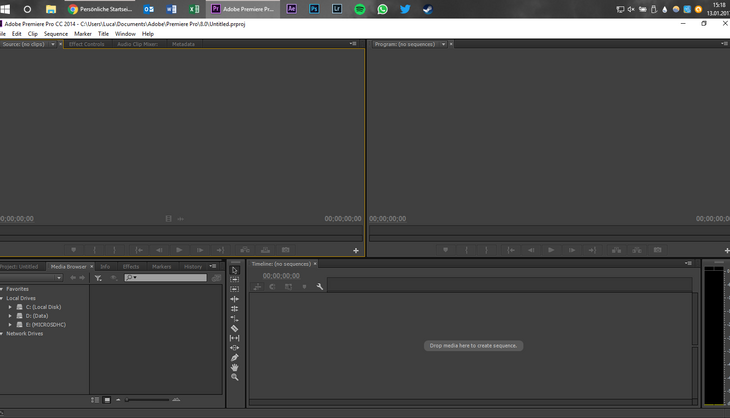
Task: Click in the Media Browser search field
Action: pyautogui.click(x=165, y=278)
